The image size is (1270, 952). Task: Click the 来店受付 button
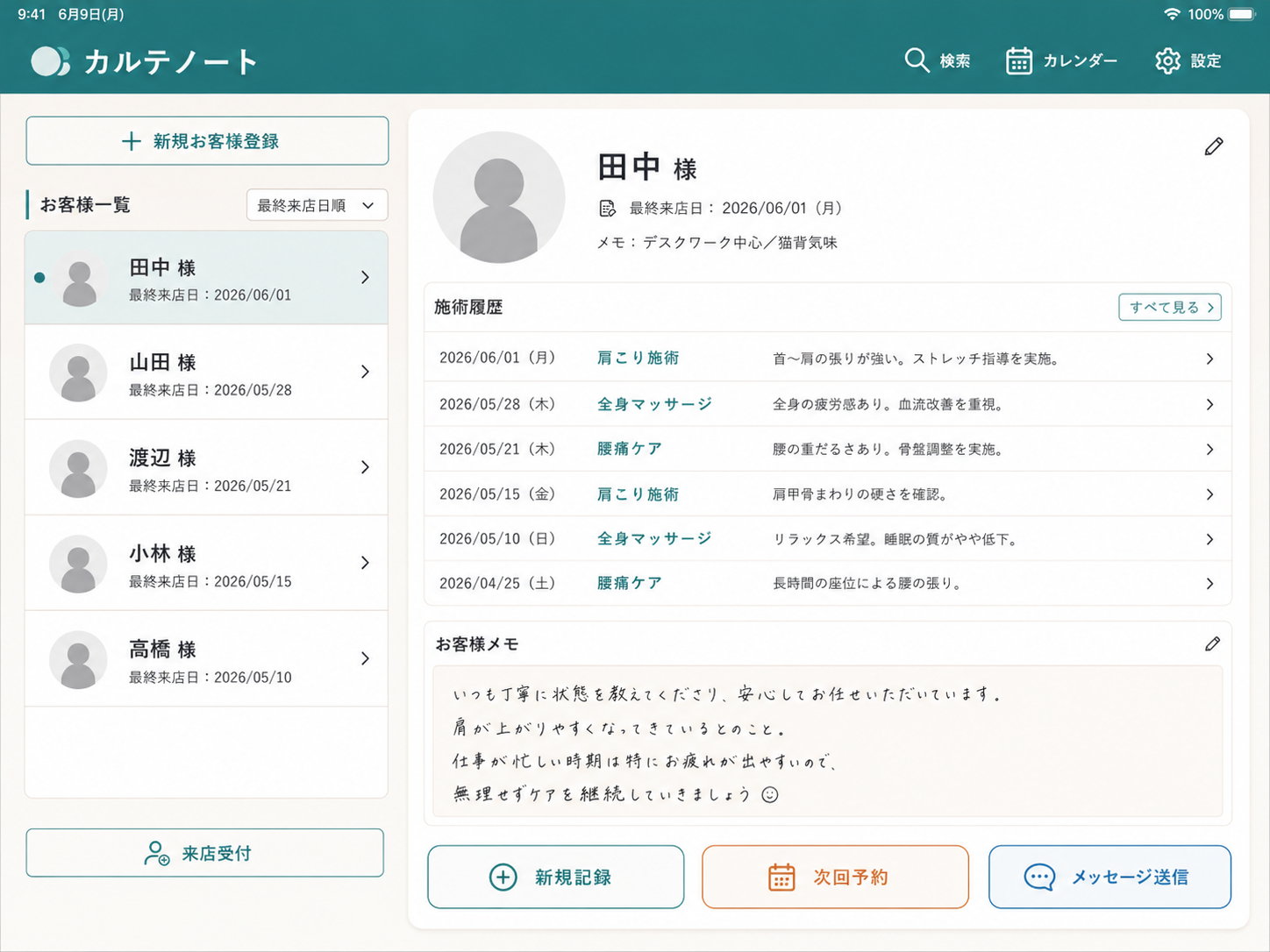tap(205, 853)
